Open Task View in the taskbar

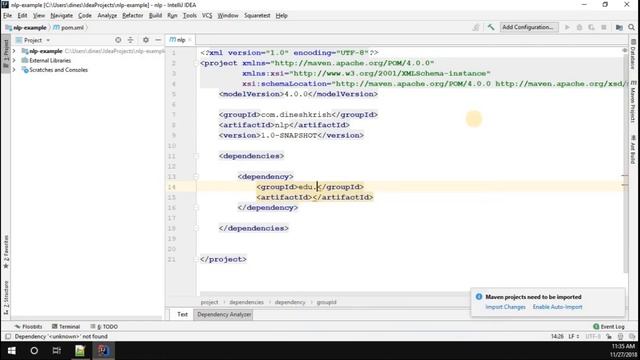57,351
